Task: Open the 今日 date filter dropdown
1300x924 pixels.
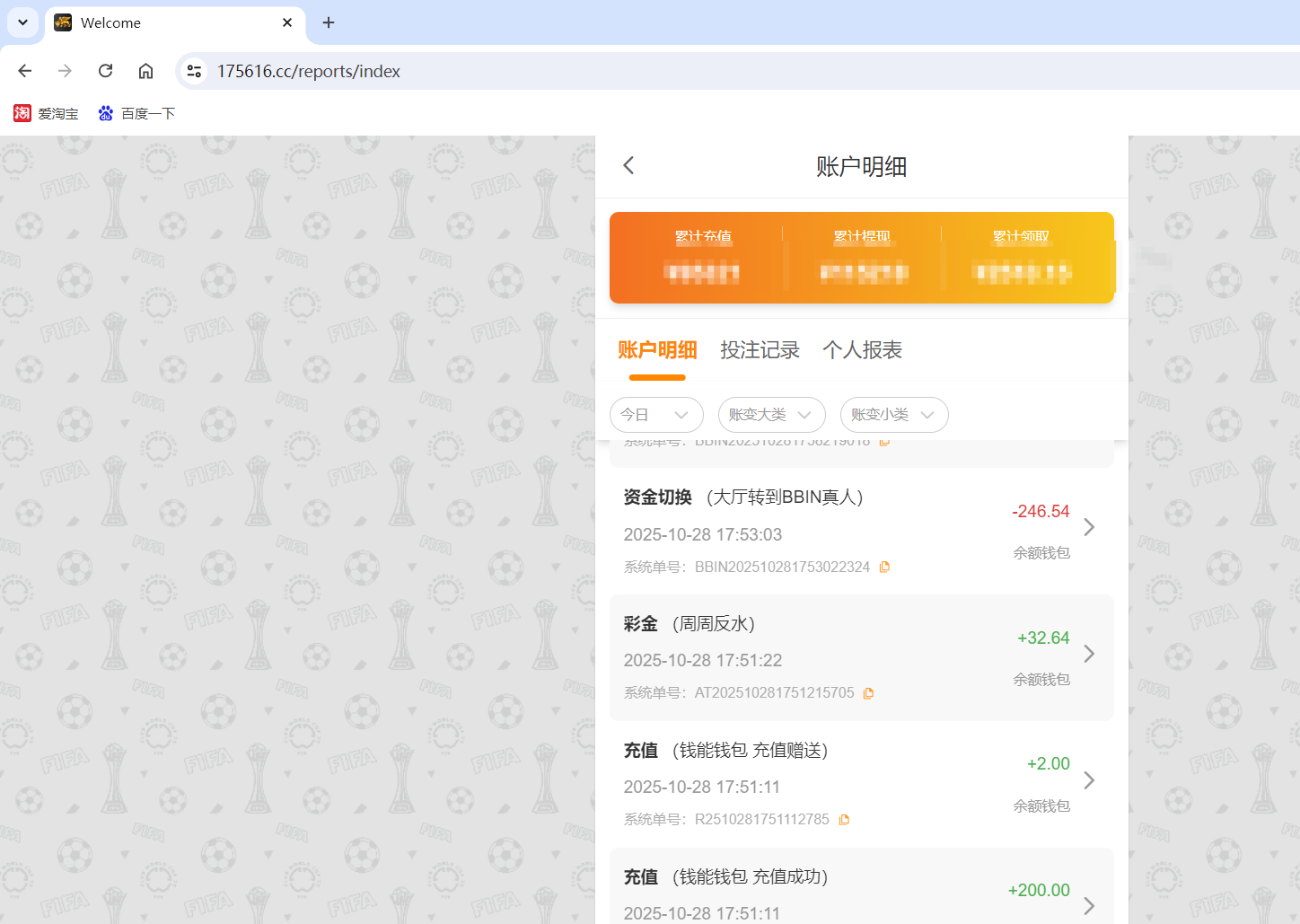Action: [x=656, y=414]
